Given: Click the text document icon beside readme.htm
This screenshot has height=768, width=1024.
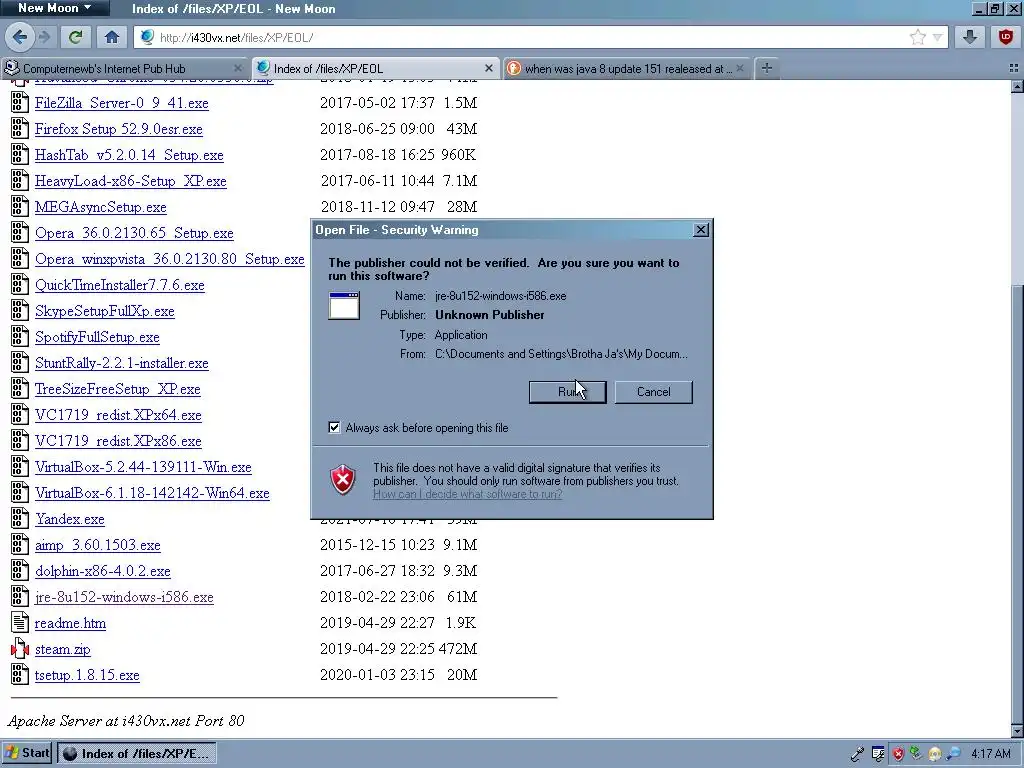Looking at the screenshot, I should (20, 622).
